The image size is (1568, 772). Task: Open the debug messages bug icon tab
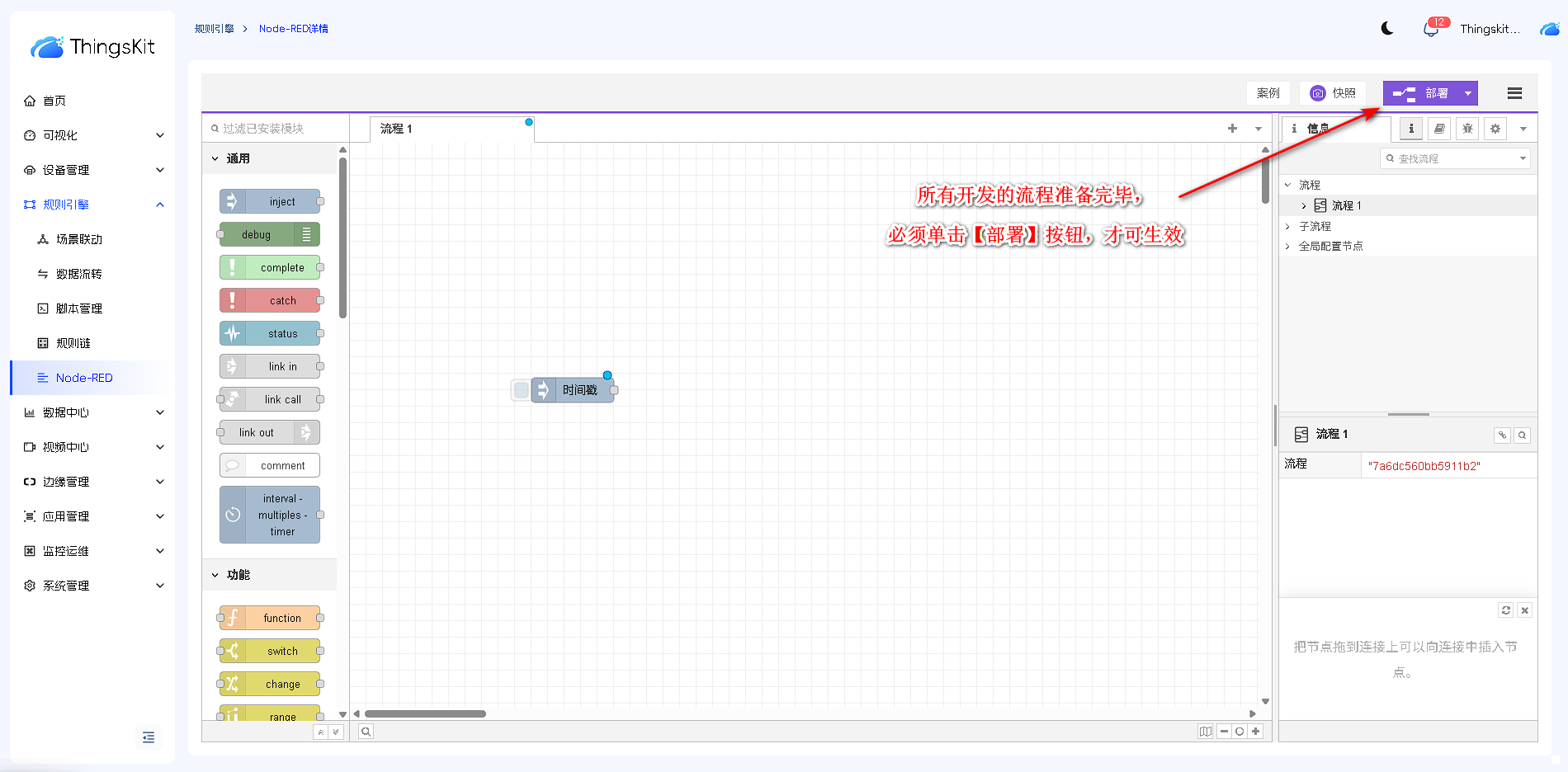pyautogui.click(x=1467, y=129)
